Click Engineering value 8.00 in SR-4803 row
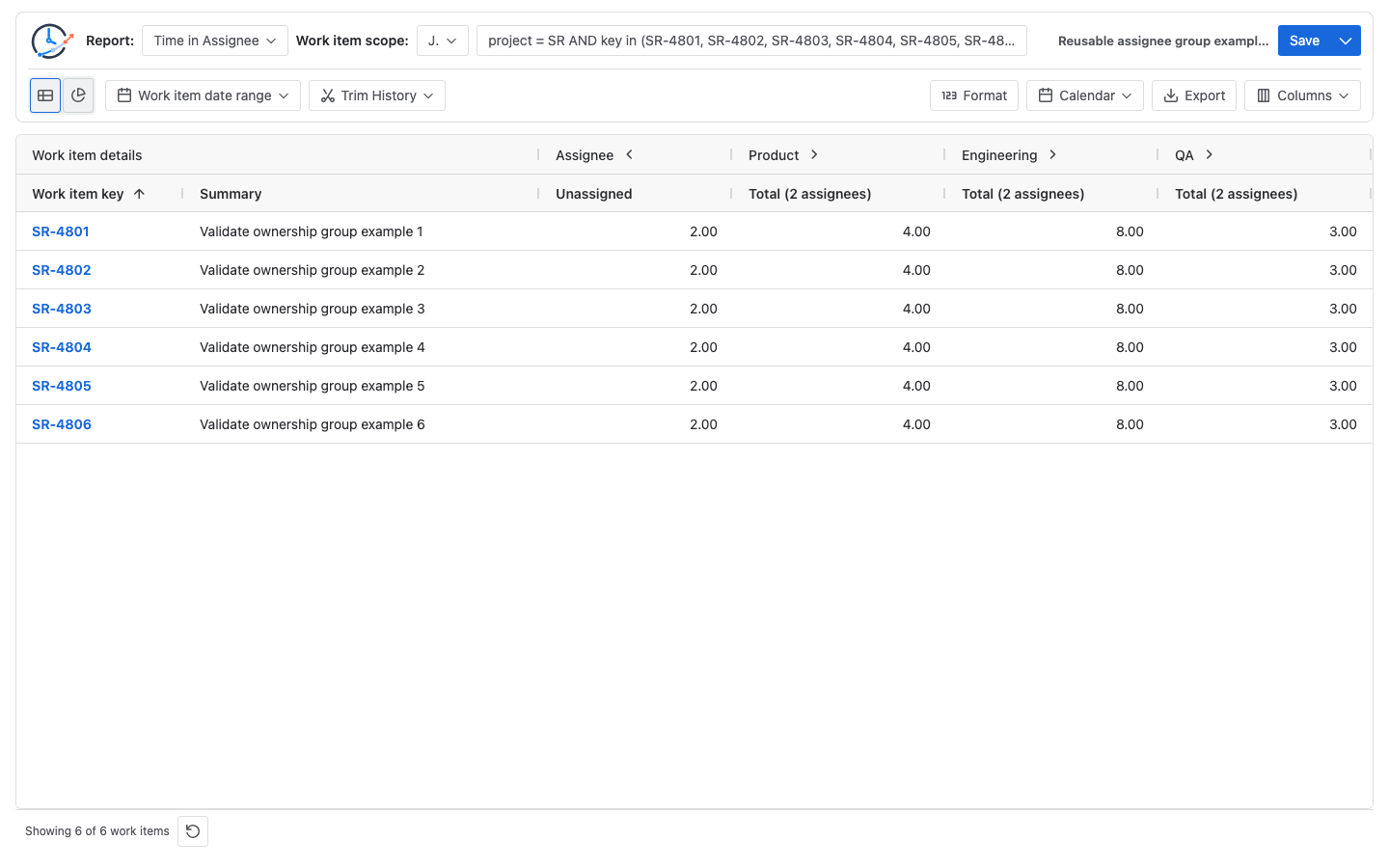Screen dimensions: 1389x868 click(1130, 309)
